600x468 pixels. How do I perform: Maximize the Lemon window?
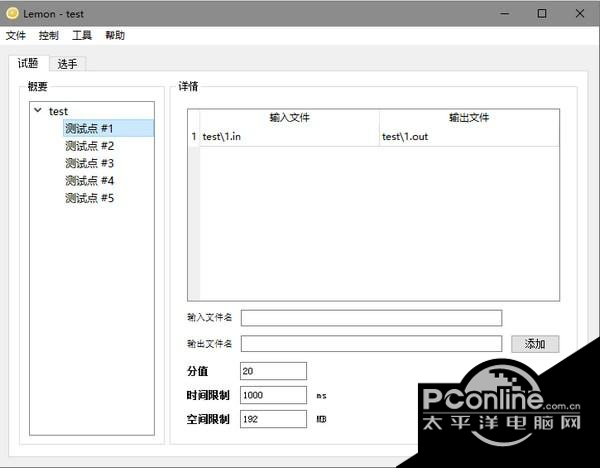click(542, 14)
